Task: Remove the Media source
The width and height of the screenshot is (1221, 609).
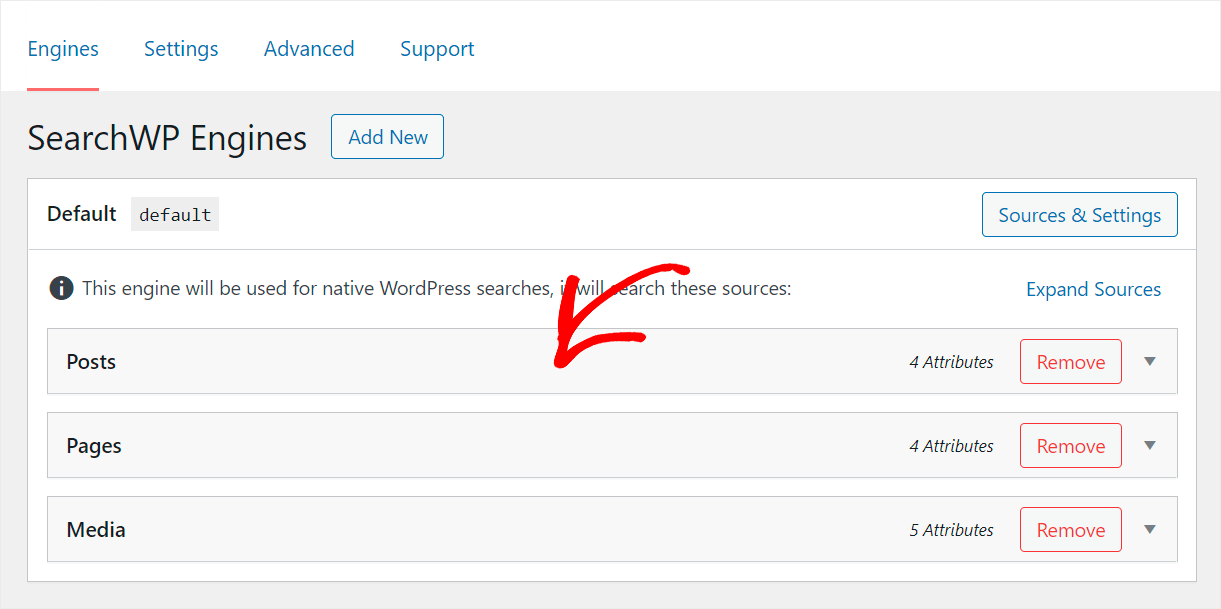Action: pyautogui.click(x=1070, y=530)
